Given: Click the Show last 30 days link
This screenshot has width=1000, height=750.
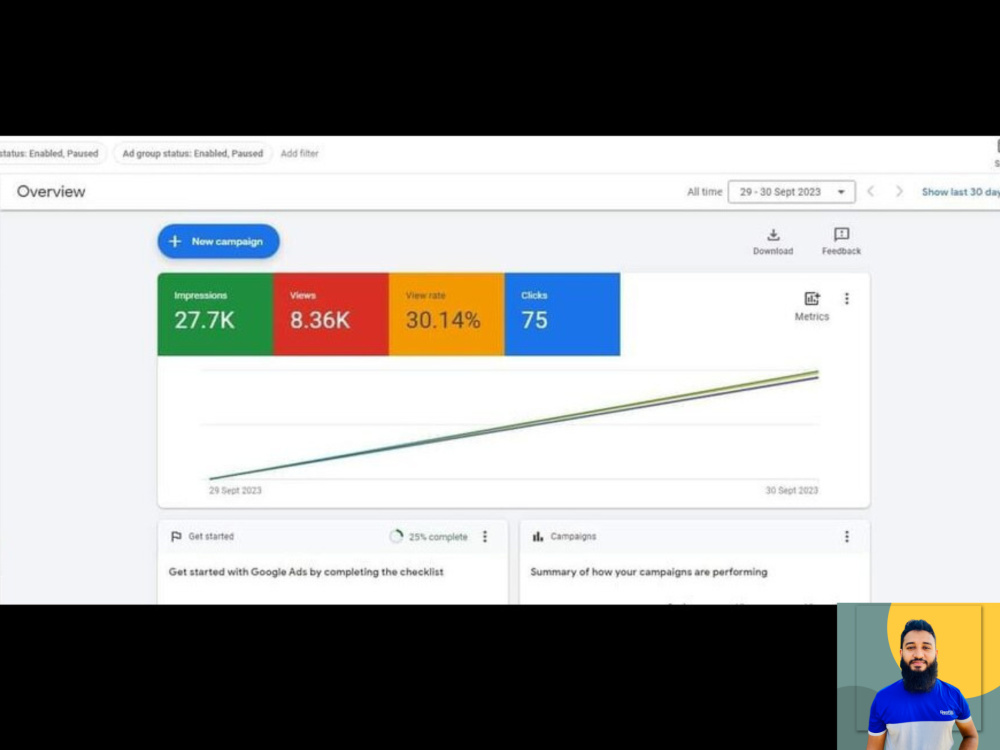Looking at the screenshot, I should pyautogui.click(x=960, y=192).
